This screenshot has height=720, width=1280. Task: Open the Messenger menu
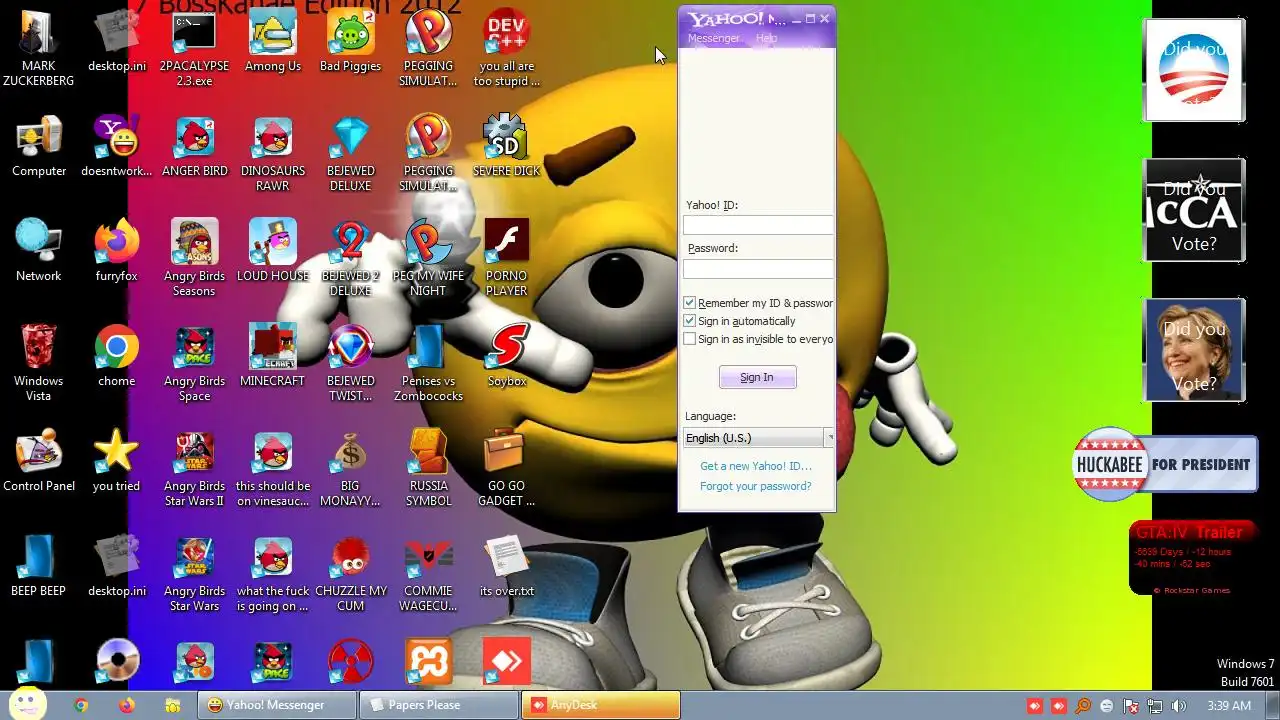pos(714,38)
